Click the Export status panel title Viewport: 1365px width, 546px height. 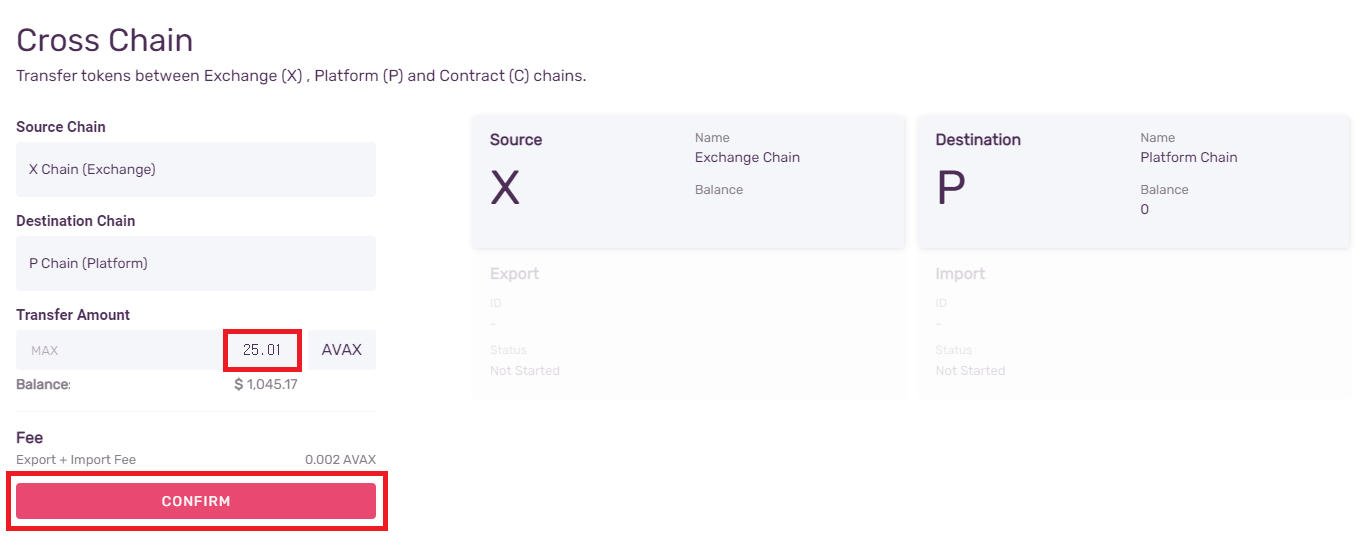coord(514,274)
